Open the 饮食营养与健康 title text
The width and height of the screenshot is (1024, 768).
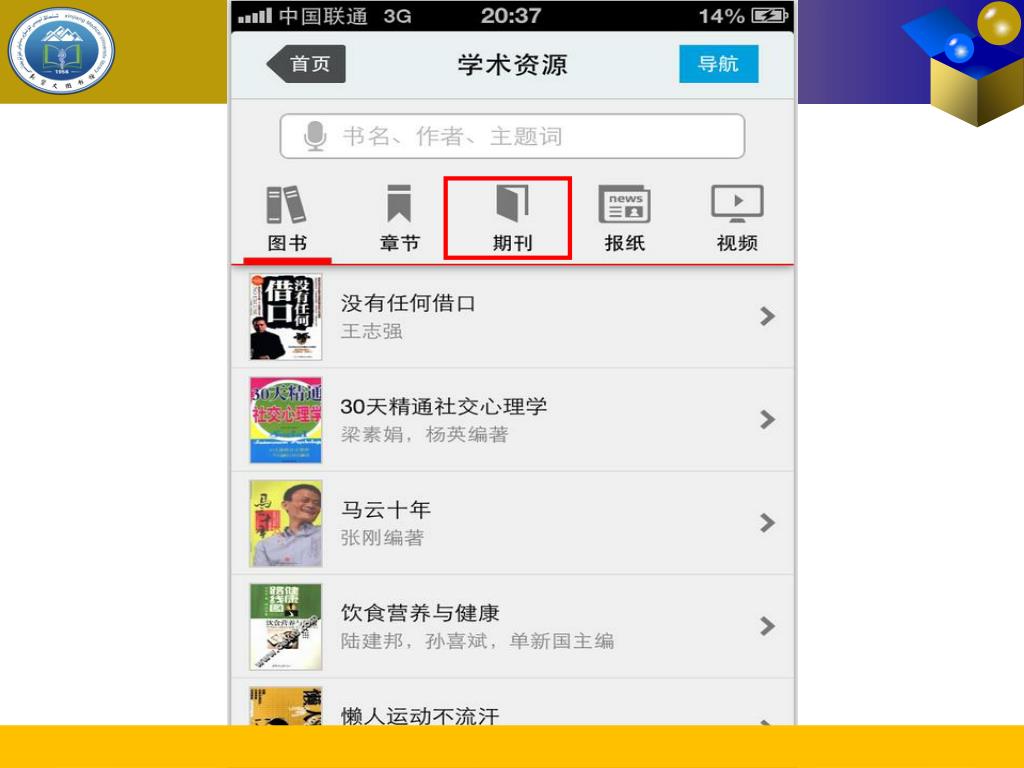[420, 613]
